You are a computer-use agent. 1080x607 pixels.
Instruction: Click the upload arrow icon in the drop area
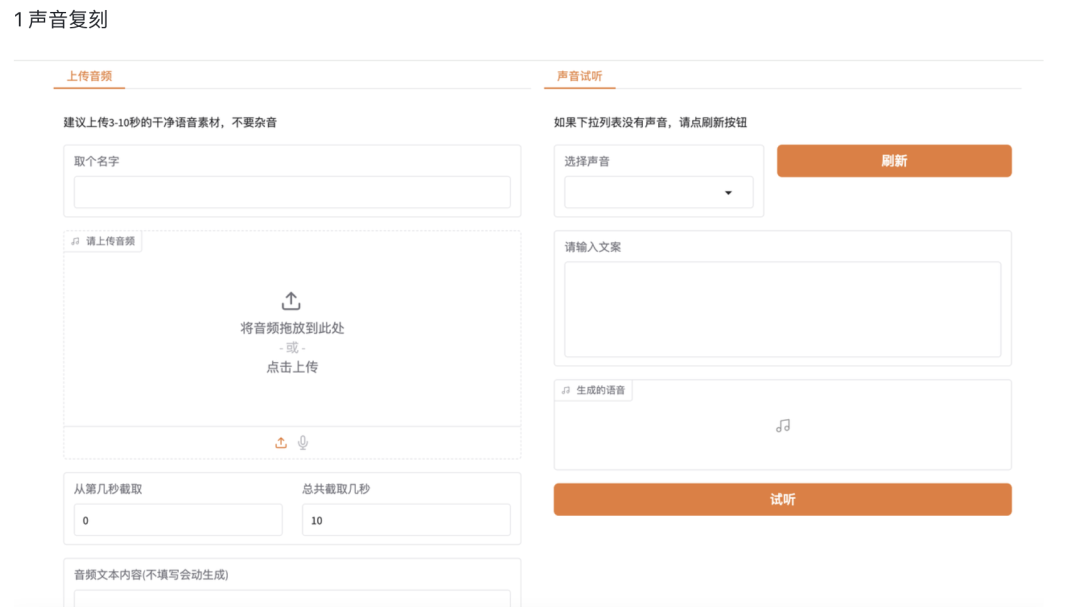point(291,298)
